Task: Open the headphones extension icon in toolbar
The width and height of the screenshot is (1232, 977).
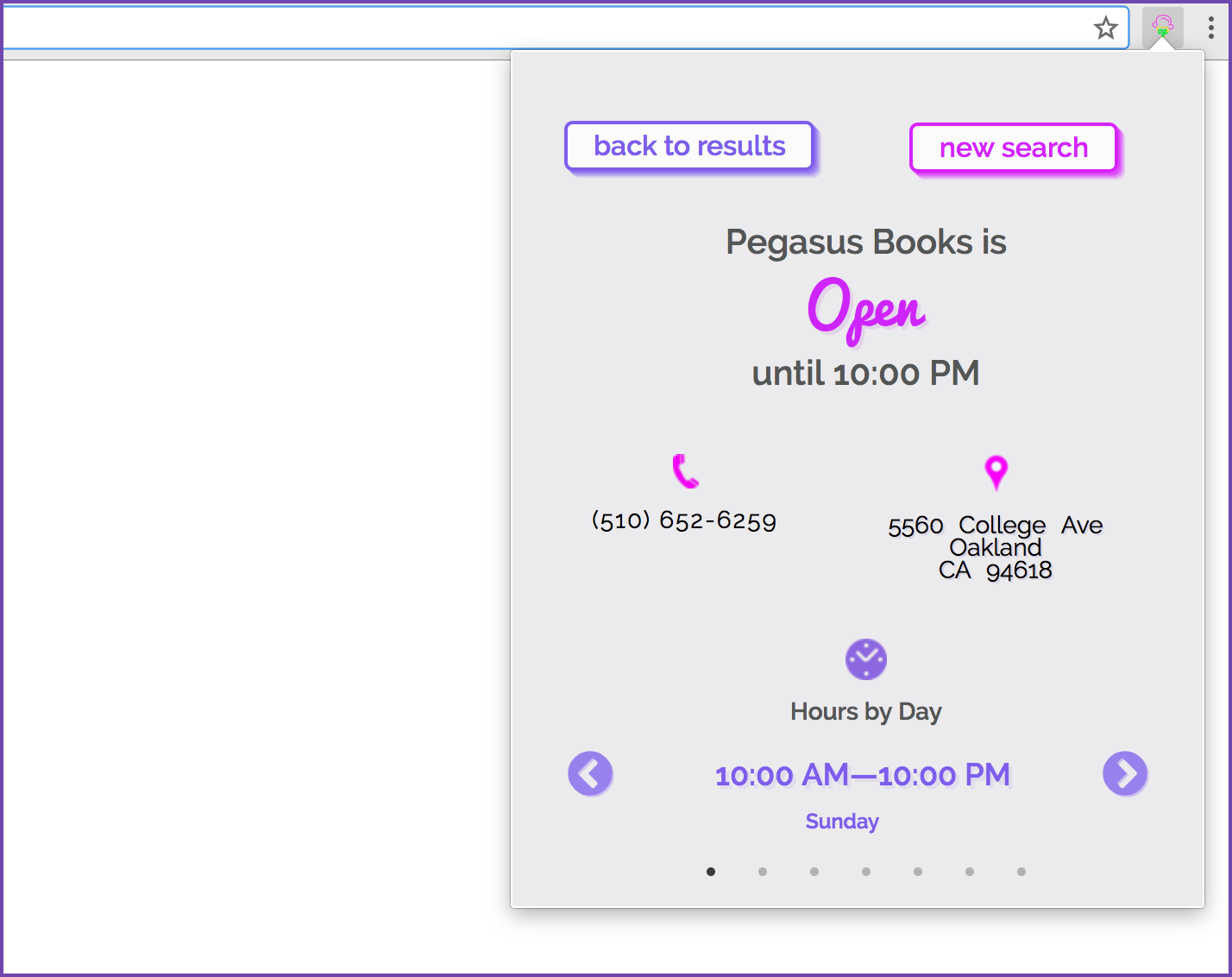Action: pyautogui.click(x=1162, y=28)
